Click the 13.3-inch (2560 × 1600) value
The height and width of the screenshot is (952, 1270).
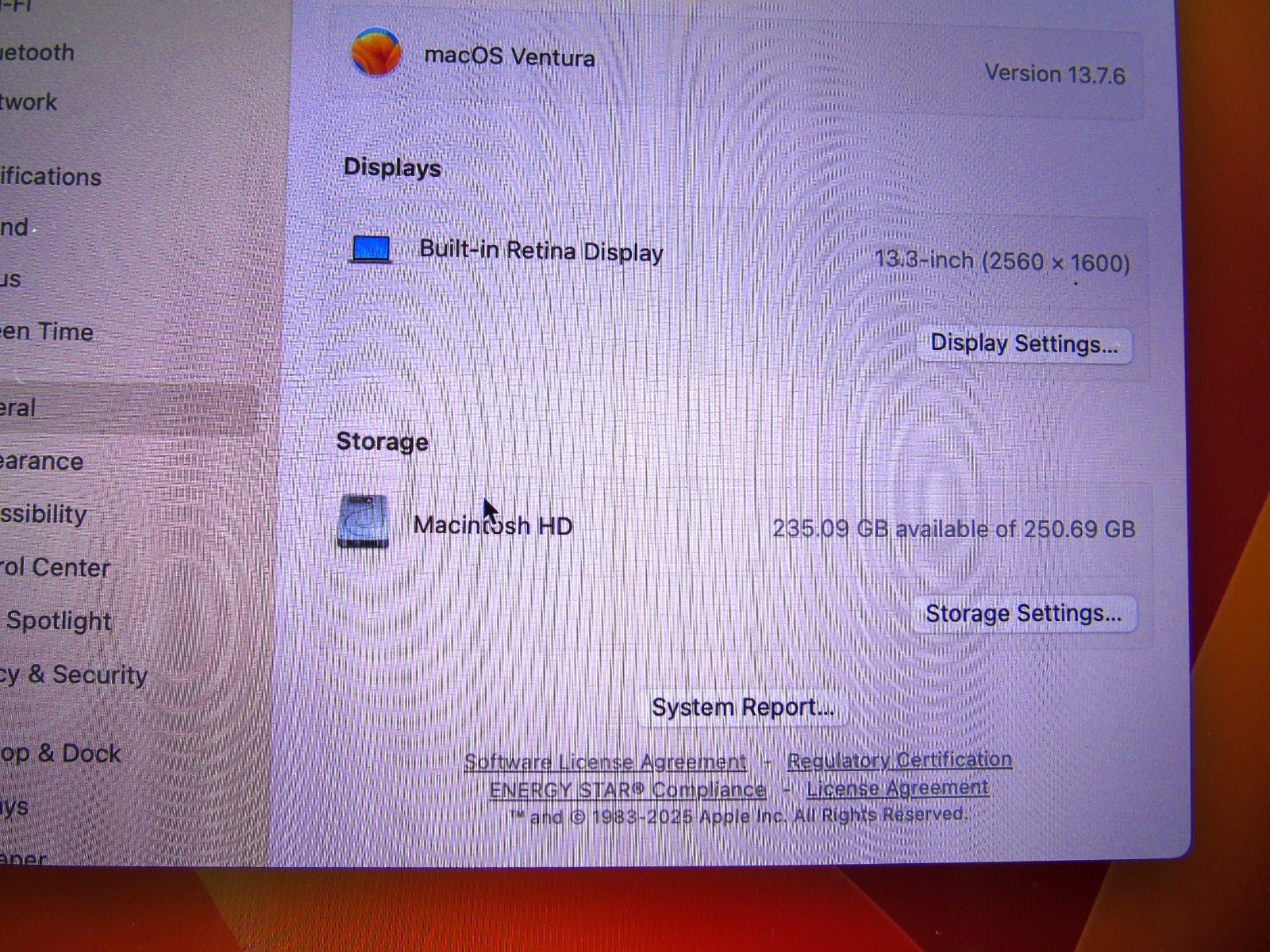tap(1003, 260)
